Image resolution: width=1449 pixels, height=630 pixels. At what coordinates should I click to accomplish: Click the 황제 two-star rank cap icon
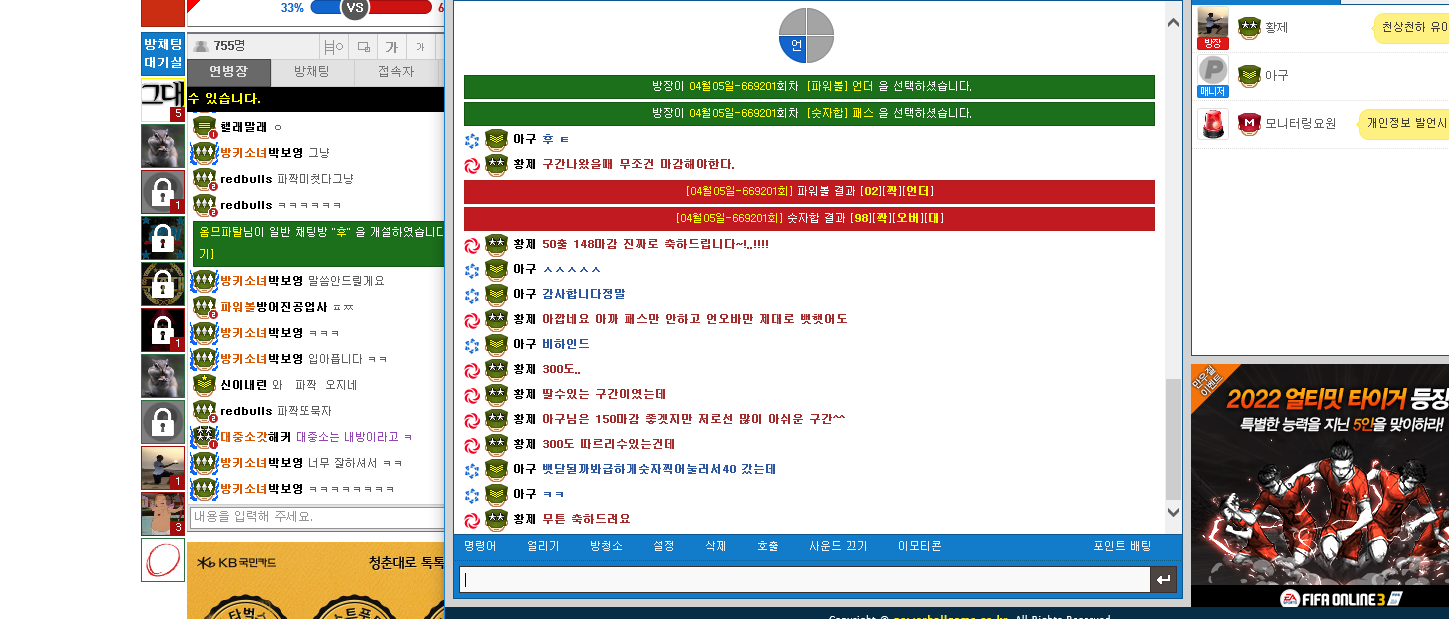(x=1248, y=28)
